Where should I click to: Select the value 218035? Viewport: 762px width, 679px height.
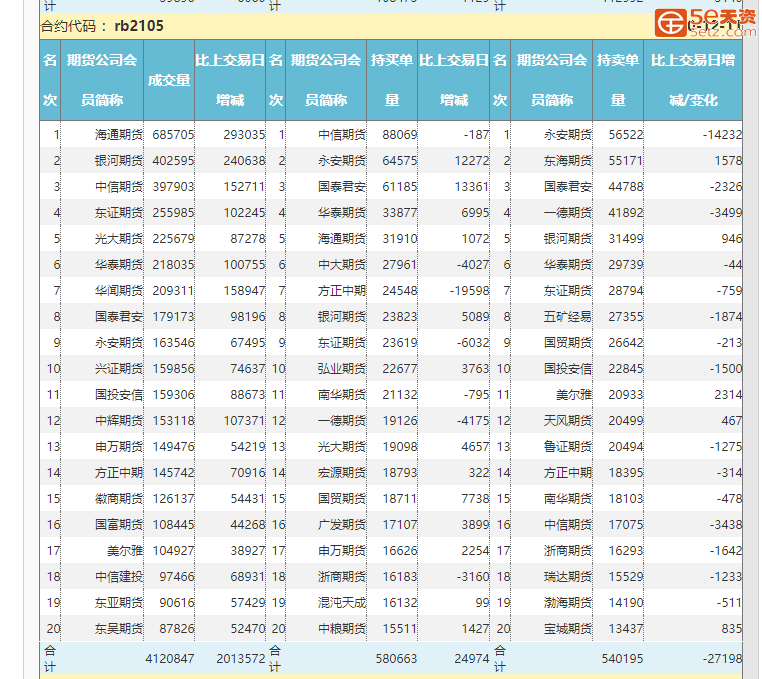point(173,265)
